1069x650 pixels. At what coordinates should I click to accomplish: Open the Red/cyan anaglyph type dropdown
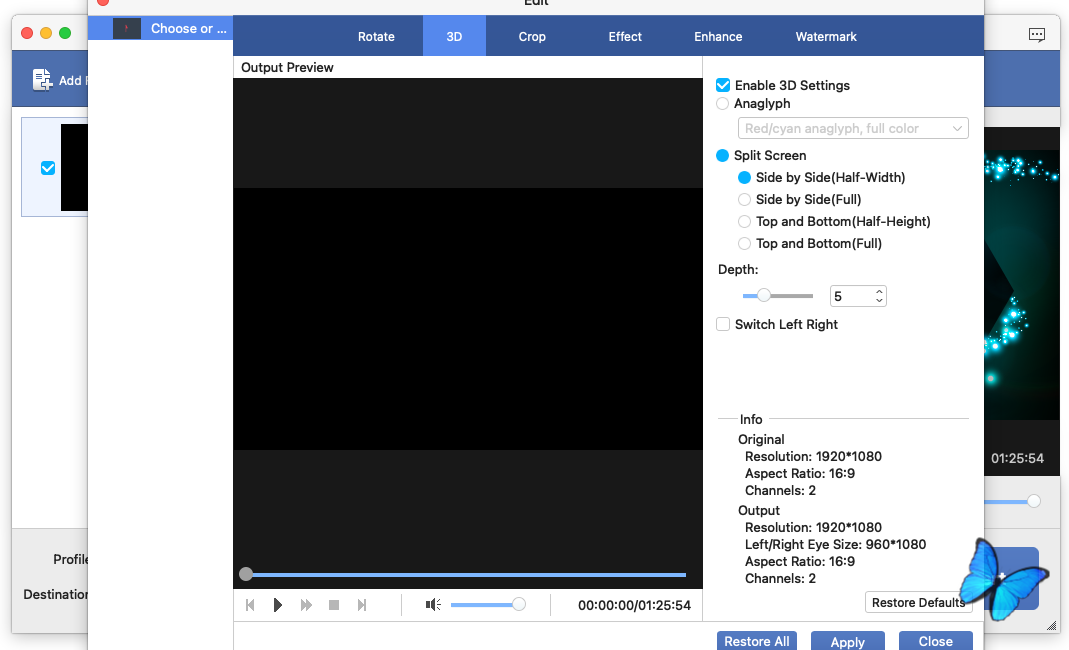tap(852, 128)
